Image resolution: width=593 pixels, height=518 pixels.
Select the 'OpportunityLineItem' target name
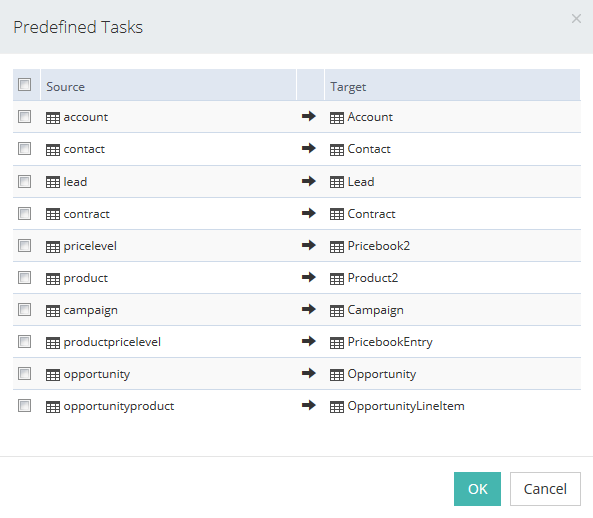[x=406, y=406]
